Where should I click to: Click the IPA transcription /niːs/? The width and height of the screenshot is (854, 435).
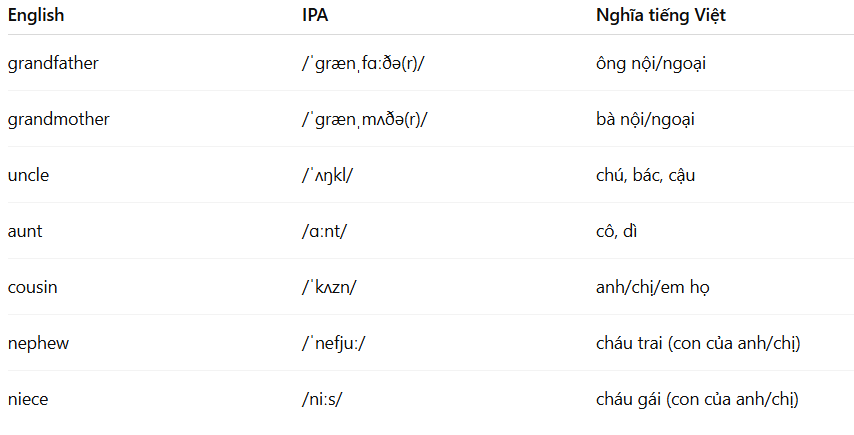(x=322, y=400)
